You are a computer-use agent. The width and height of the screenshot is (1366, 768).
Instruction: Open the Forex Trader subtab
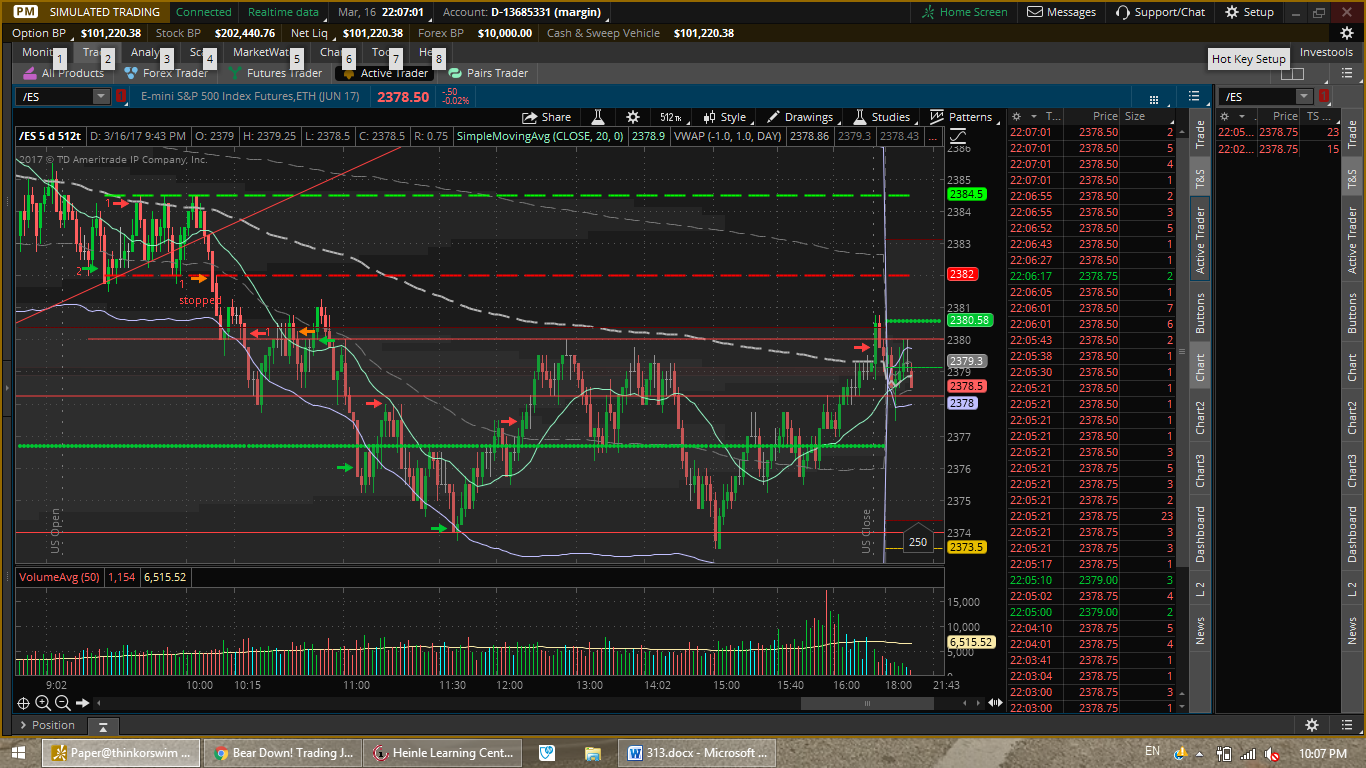(166, 73)
